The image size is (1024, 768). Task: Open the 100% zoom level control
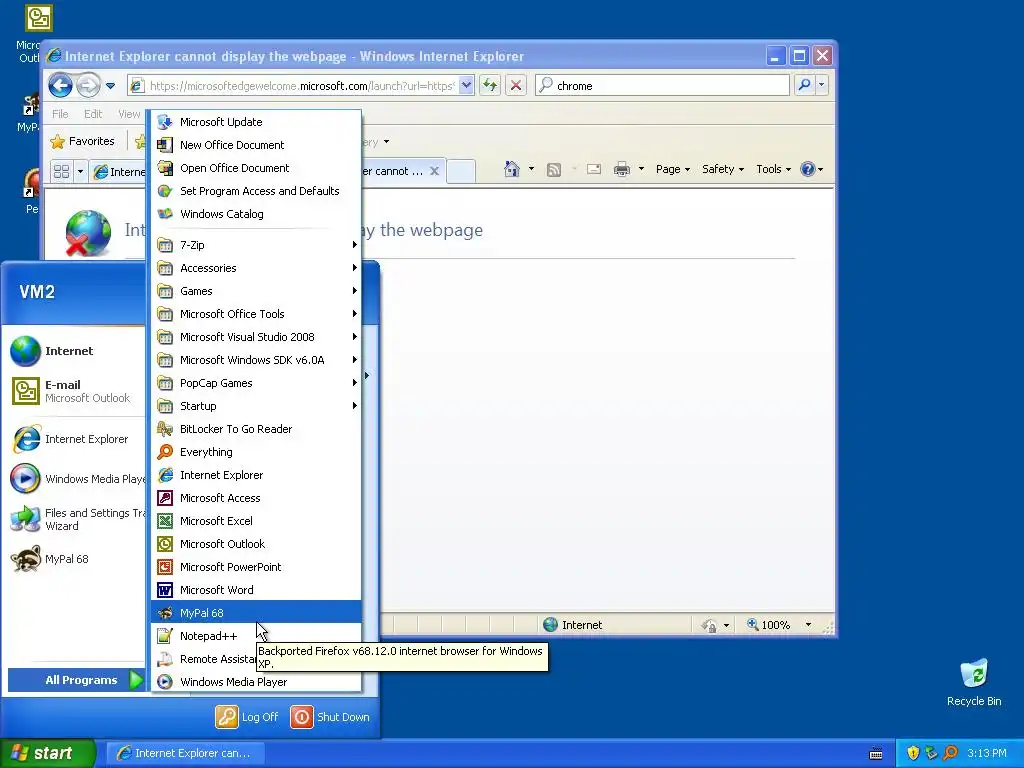pyautogui.click(x=780, y=625)
